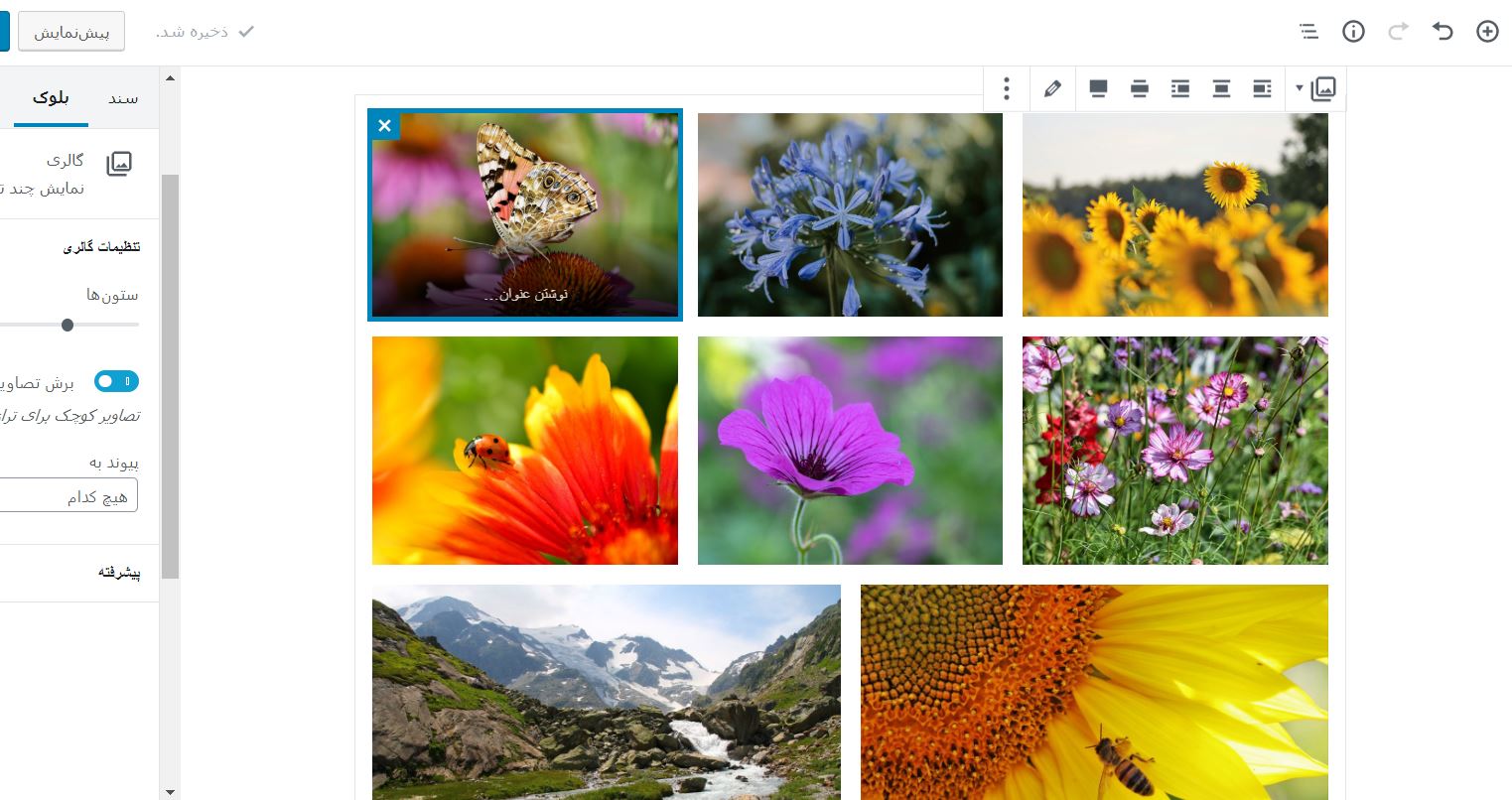The height and width of the screenshot is (800, 1512).
Task: Set gallery to full width
Action: click(1099, 89)
